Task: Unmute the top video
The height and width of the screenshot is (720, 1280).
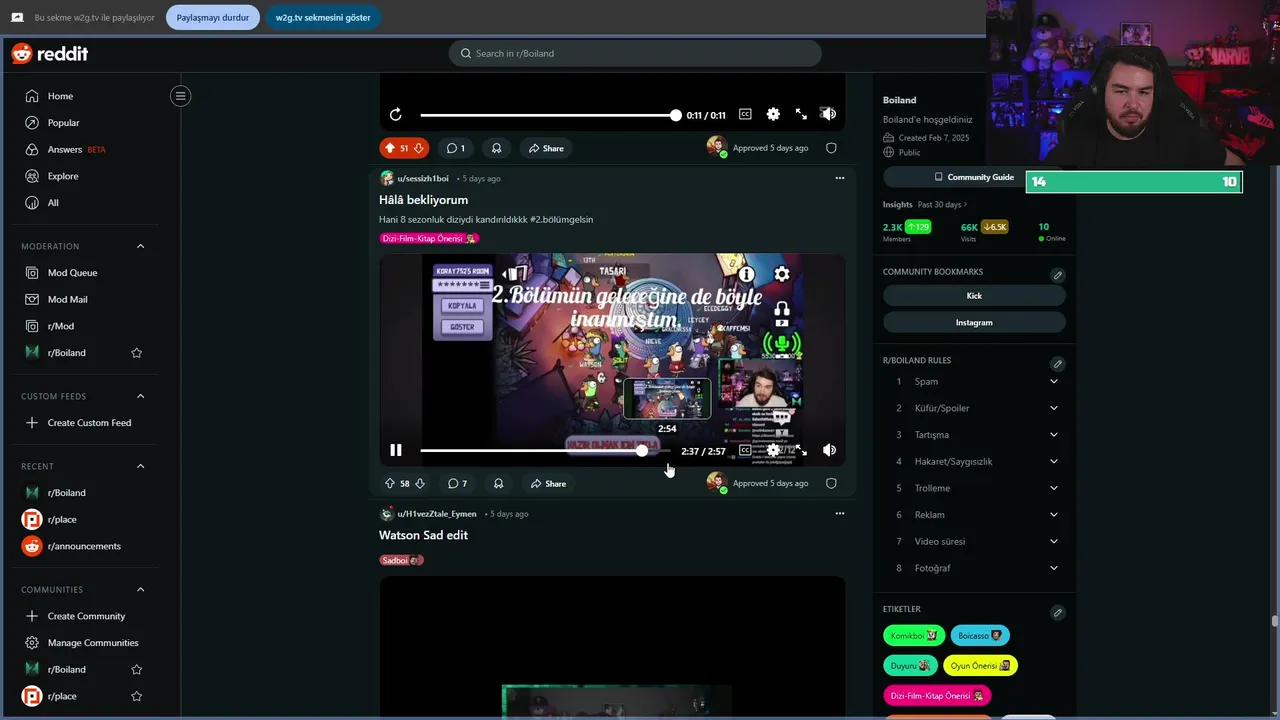Action: [x=828, y=114]
